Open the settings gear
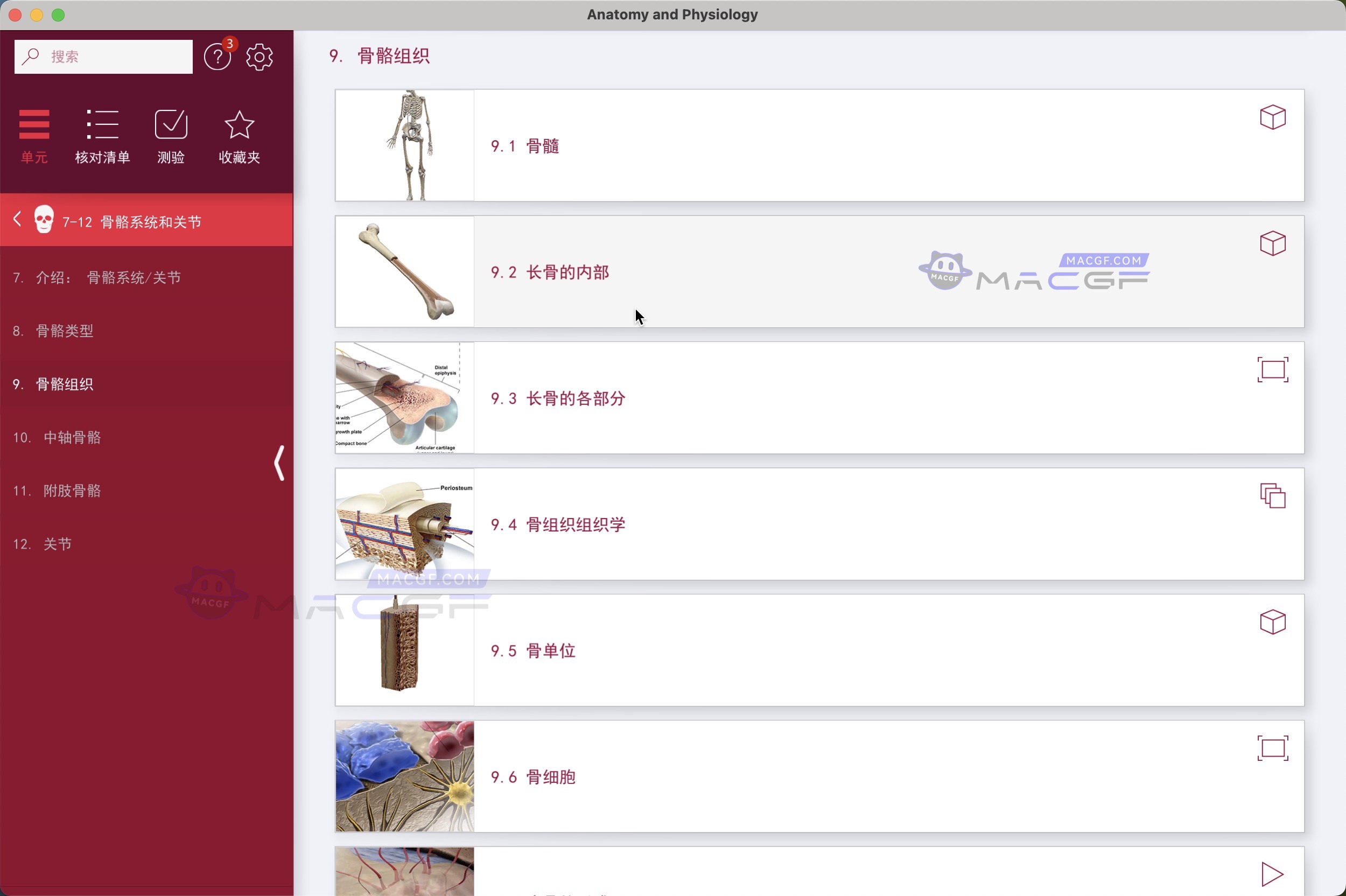 (x=260, y=56)
